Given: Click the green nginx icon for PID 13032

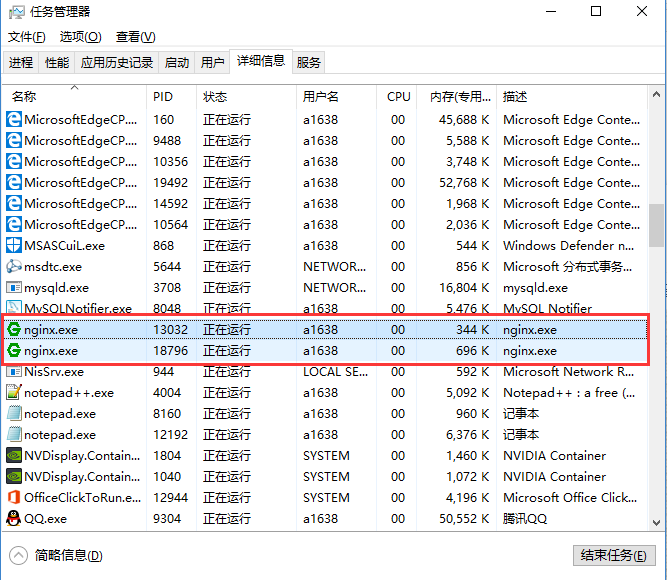Looking at the screenshot, I should tap(14, 329).
